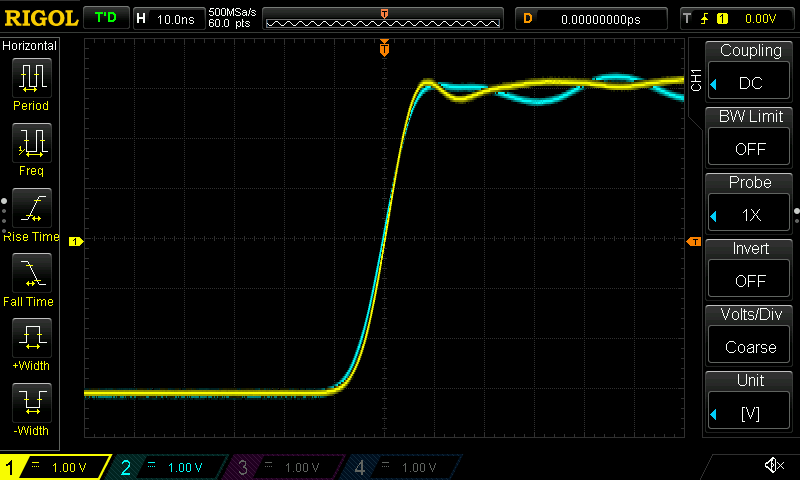Select the Freq measurement icon
The width and height of the screenshot is (800, 480).
pyautogui.click(x=32, y=143)
